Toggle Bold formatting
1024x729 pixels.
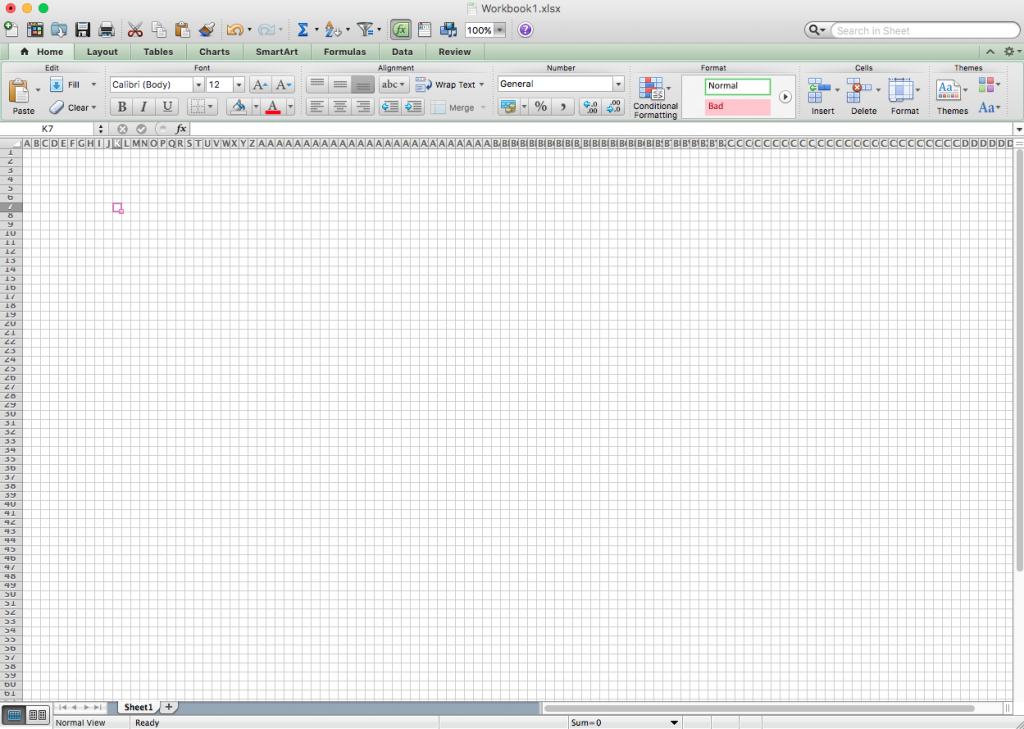tap(121, 107)
